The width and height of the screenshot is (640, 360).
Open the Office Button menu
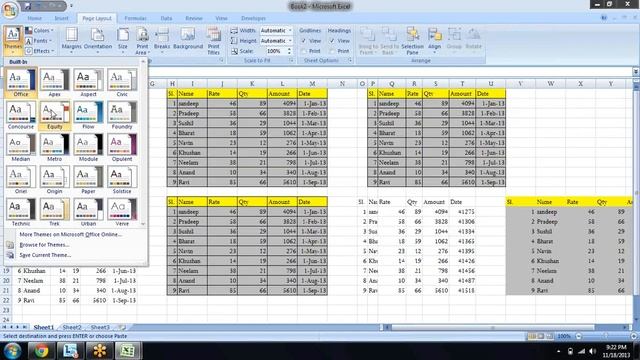coord(10,10)
